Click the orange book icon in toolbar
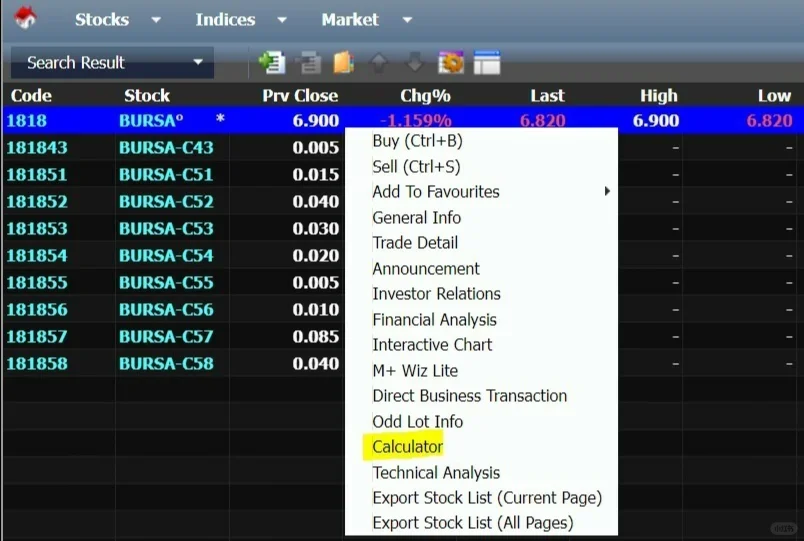804x541 pixels. (344, 63)
